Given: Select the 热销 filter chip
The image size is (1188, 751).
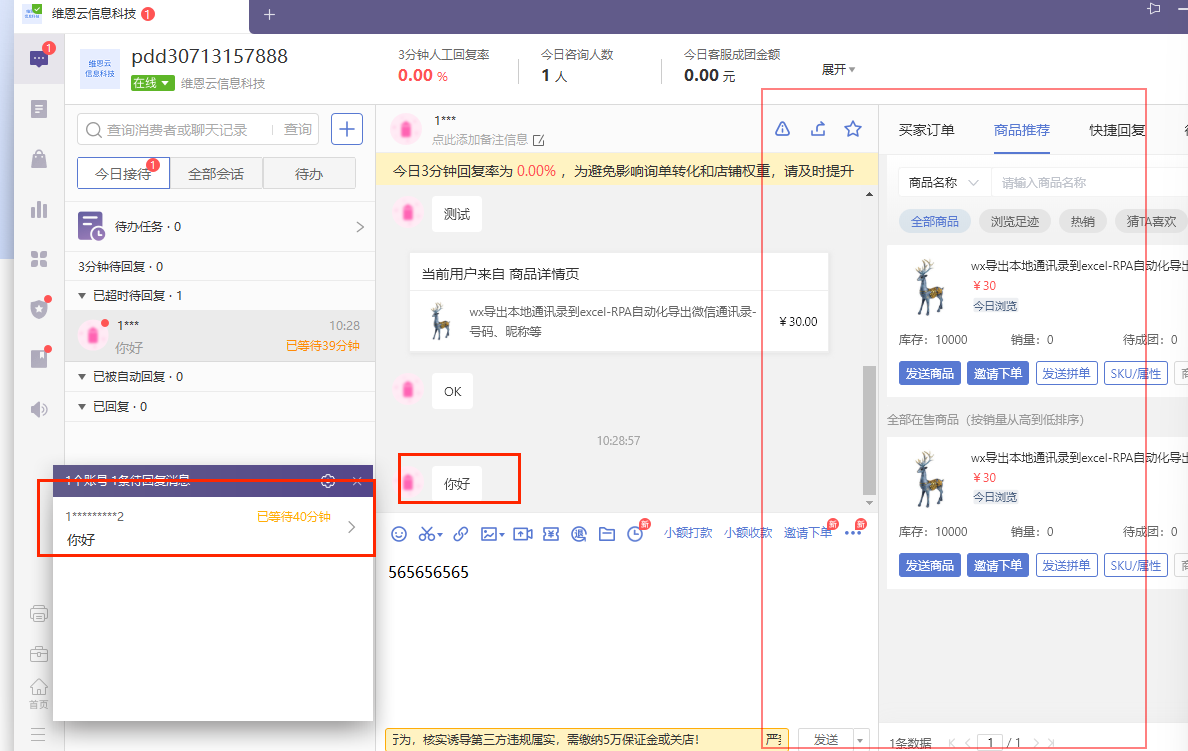Looking at the screenshot, I should [1082, 221].
